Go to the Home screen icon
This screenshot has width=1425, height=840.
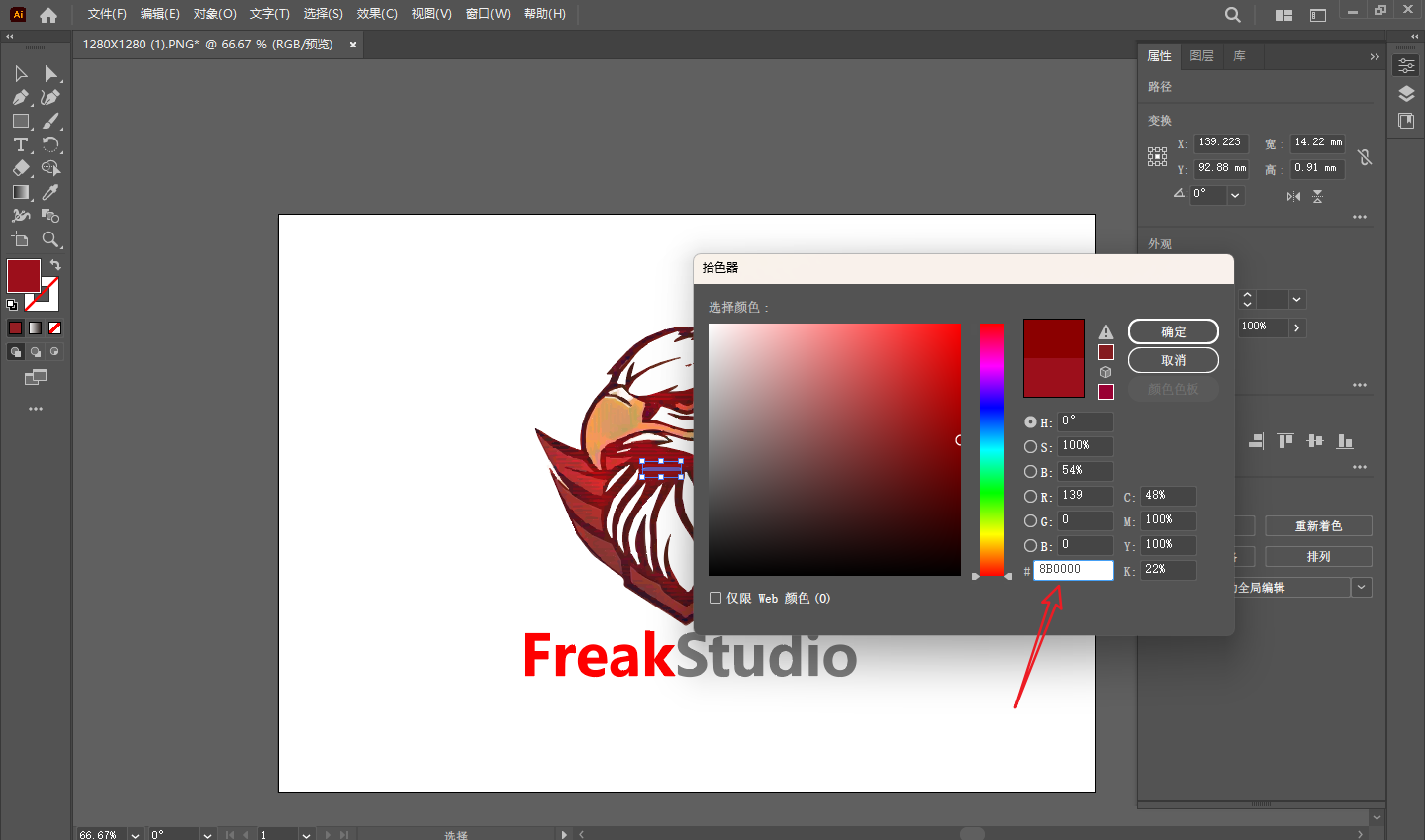(48, 15)
